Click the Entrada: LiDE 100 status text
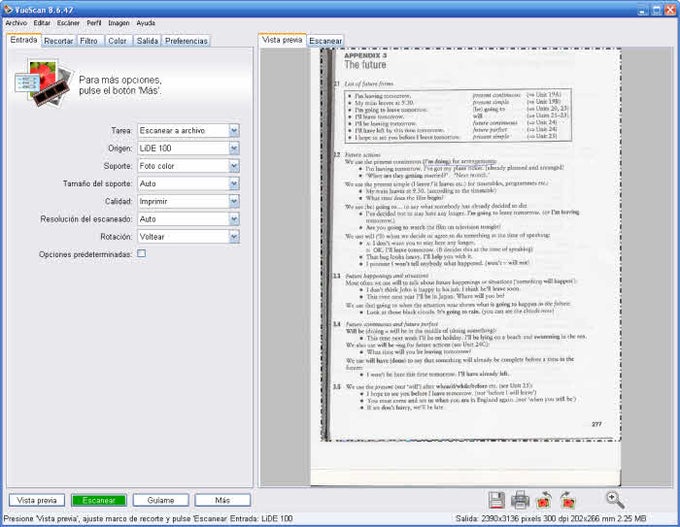 (x=261, y=518)
